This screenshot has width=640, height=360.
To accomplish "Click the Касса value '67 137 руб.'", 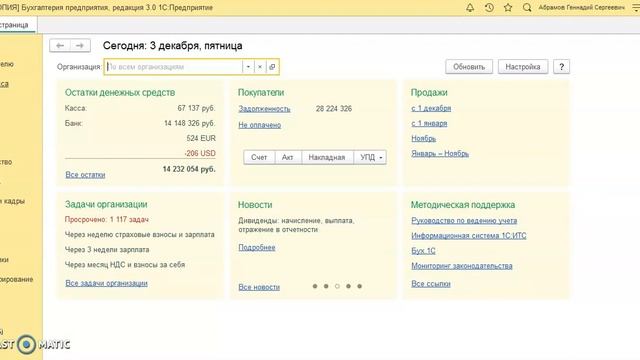I will (196, 108).
